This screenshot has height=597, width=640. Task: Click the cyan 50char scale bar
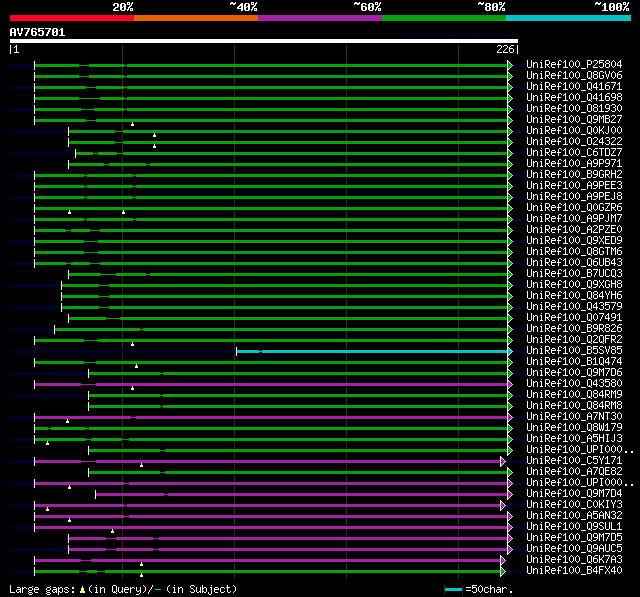(x=453, y=589)
